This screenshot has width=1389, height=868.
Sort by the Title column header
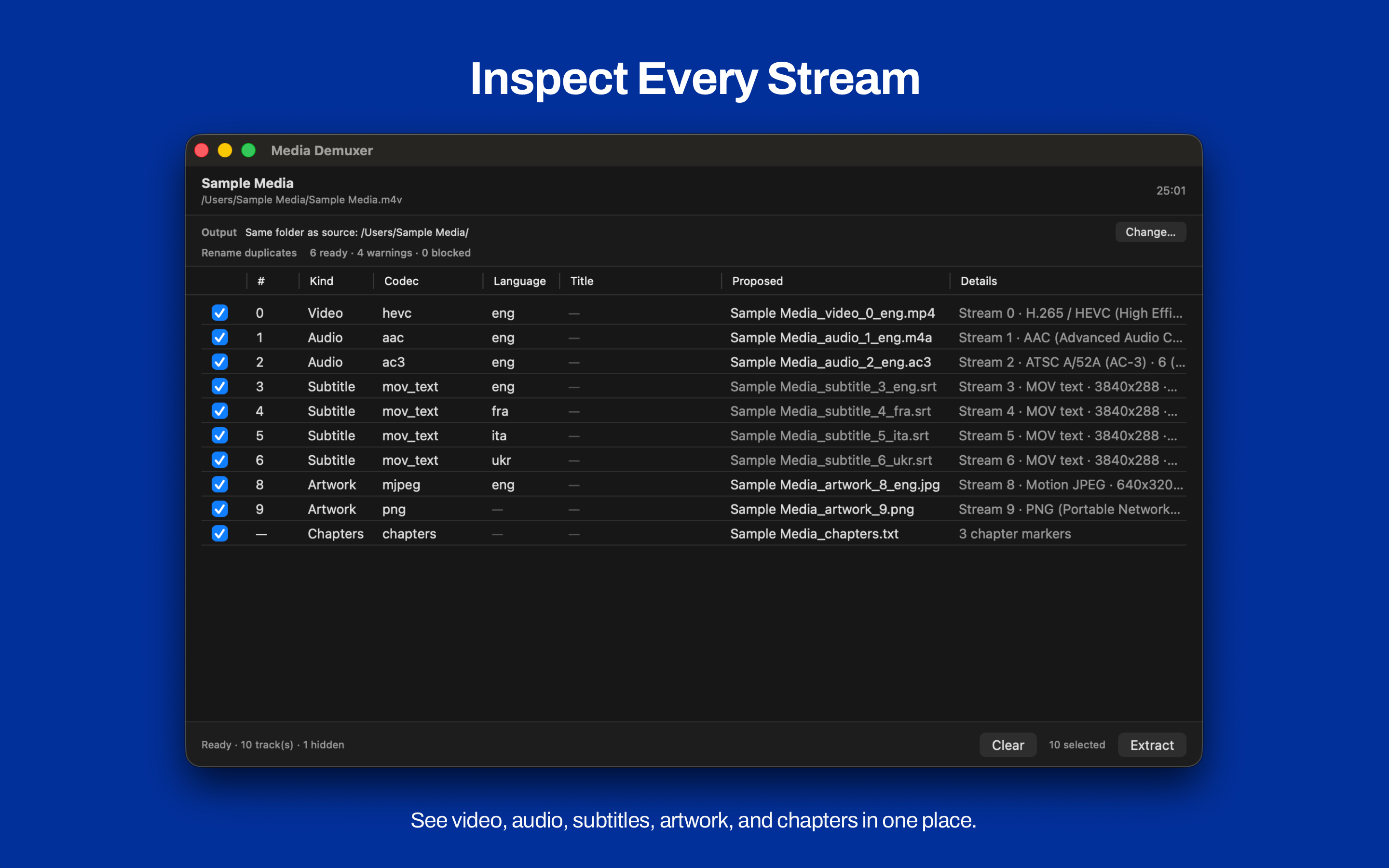click(x=582, y=281)
